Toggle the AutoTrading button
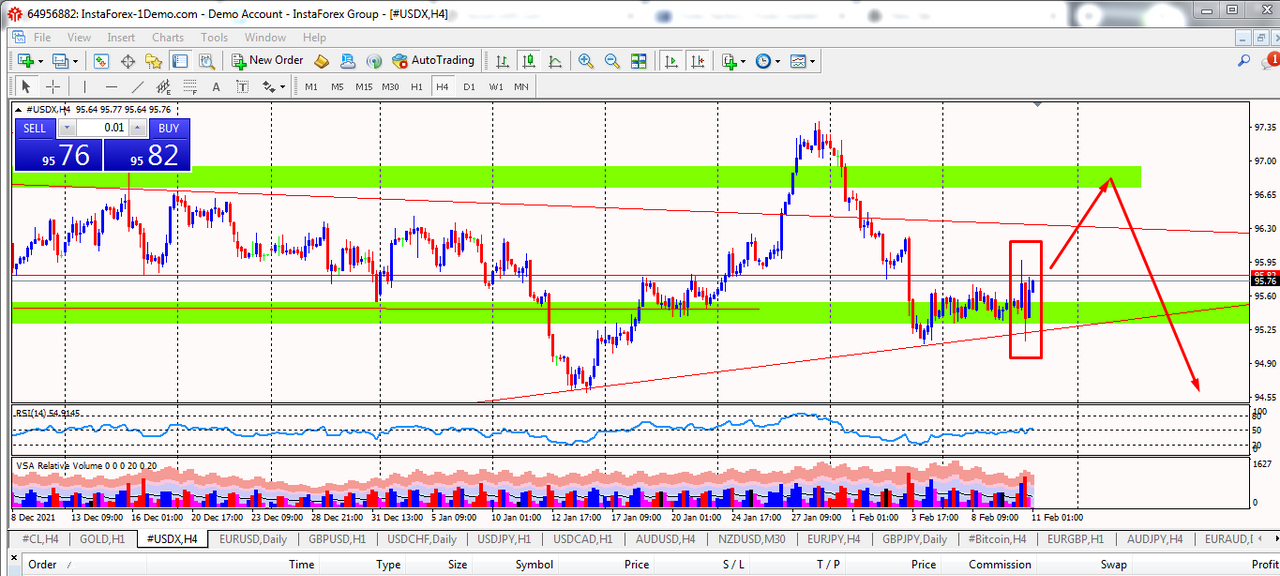This screenshot has height=576, width=1280. [x=433, y=61]
